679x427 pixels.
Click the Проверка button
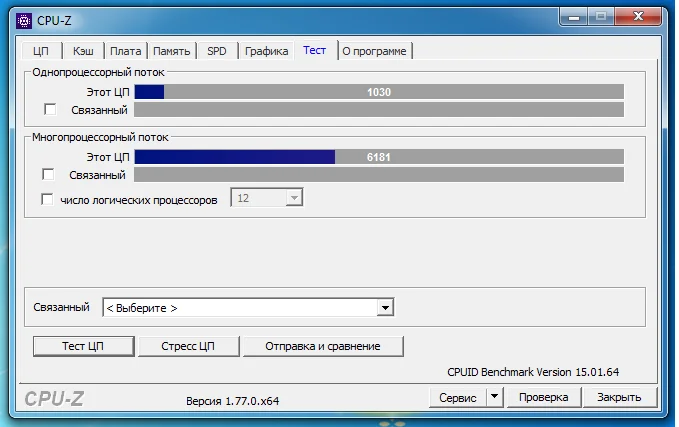(543, 397)
